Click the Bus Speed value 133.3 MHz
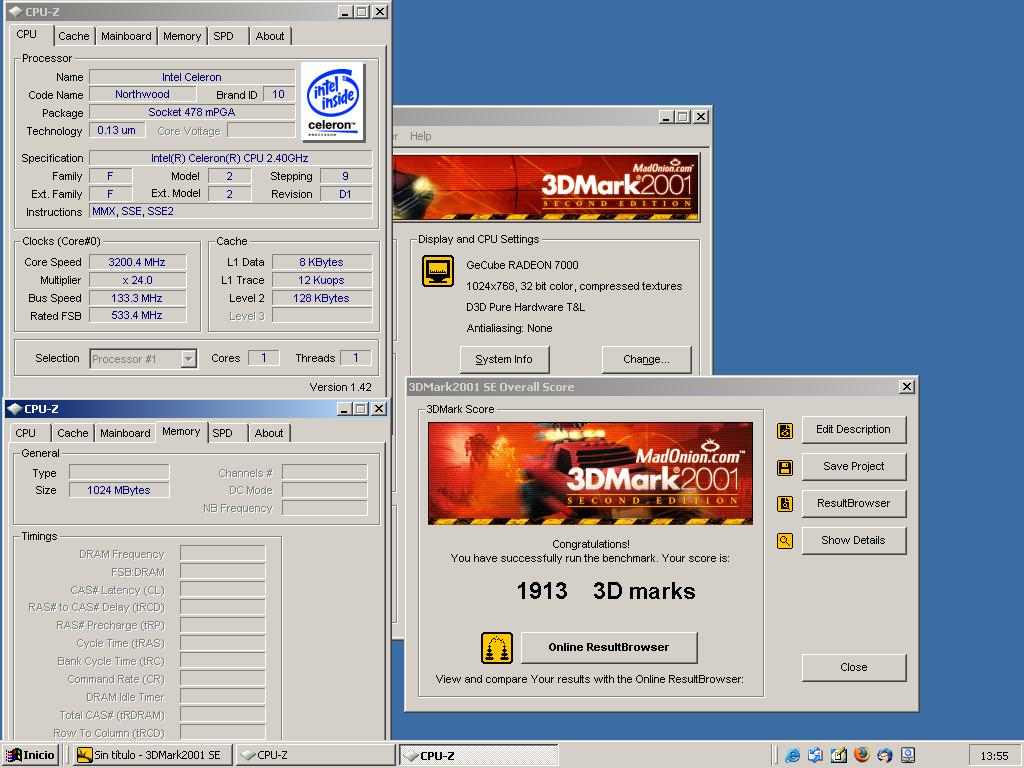The height and width of the screenshot is (768, 1024). pos(137,298)
